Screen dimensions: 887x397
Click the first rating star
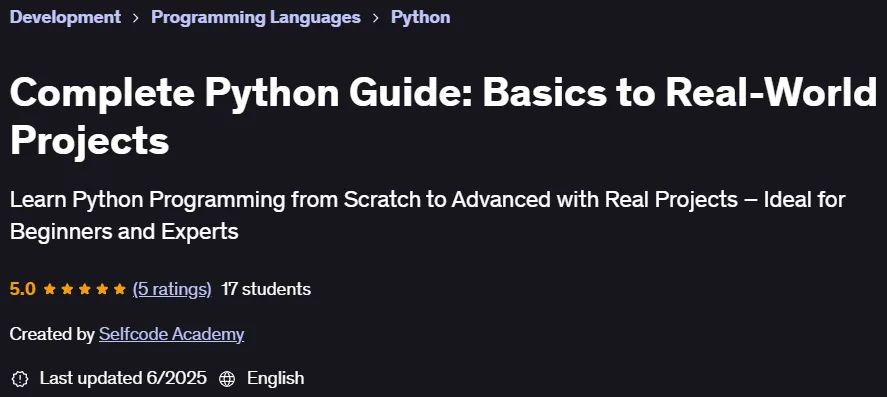tap(49, 290)
